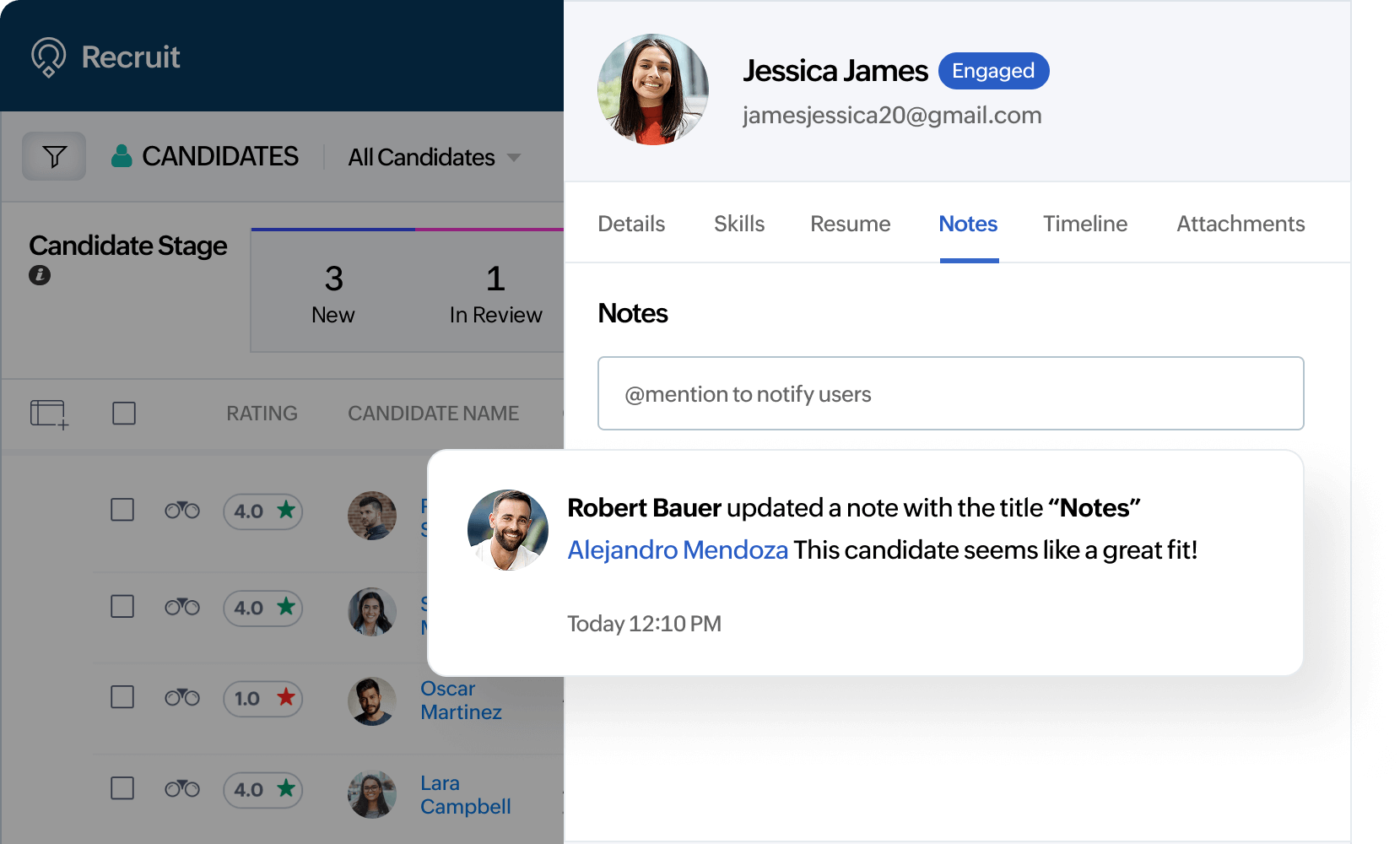Click the Recruit lightbulb logo
This screenshot has width=1400, height=844.
coord(47,56)
